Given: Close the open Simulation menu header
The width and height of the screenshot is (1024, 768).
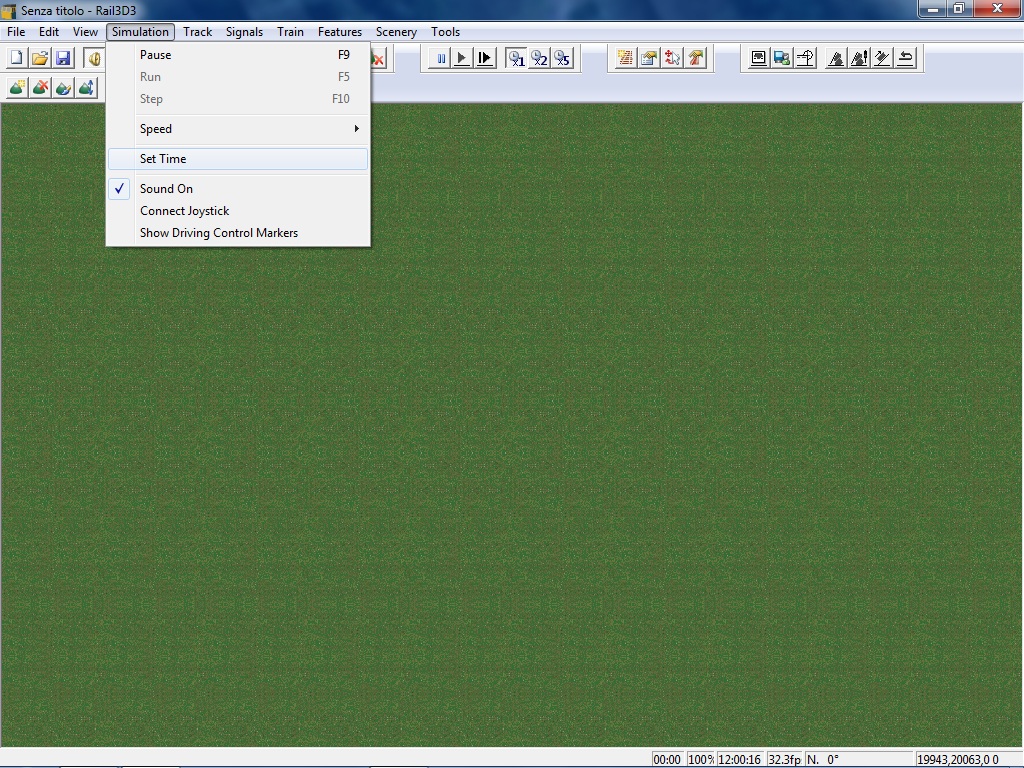Looking at the screenshot, I should pos(140,32).
